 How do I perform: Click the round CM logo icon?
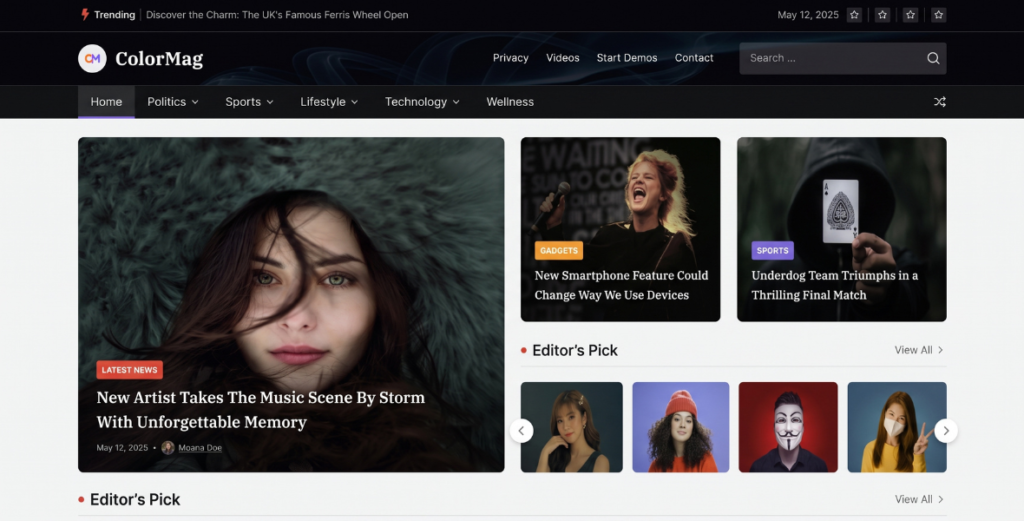coord(92,58)
